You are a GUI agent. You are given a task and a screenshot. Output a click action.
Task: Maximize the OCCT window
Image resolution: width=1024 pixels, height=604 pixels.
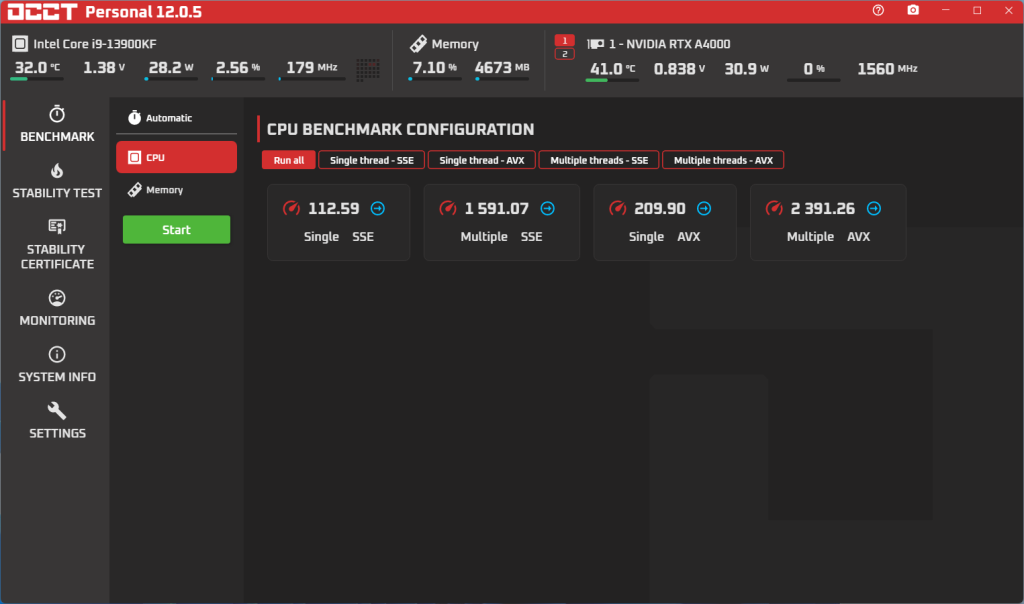(x=977, y=10)
